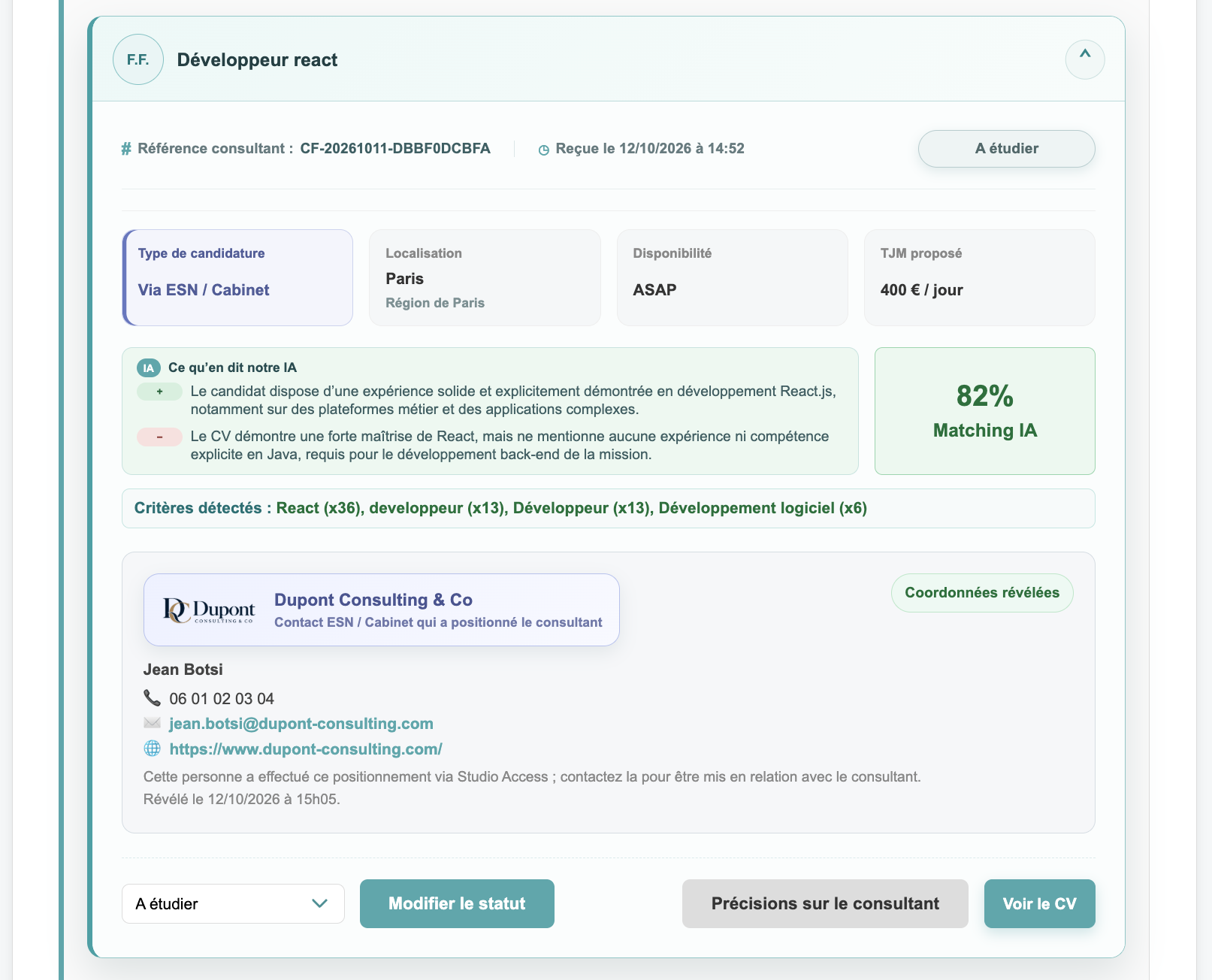Viewport: 1212px width, 980px height.
Task: Click the envelope icon beside the email
Action: pyautogui.click(x=152, y=723)
